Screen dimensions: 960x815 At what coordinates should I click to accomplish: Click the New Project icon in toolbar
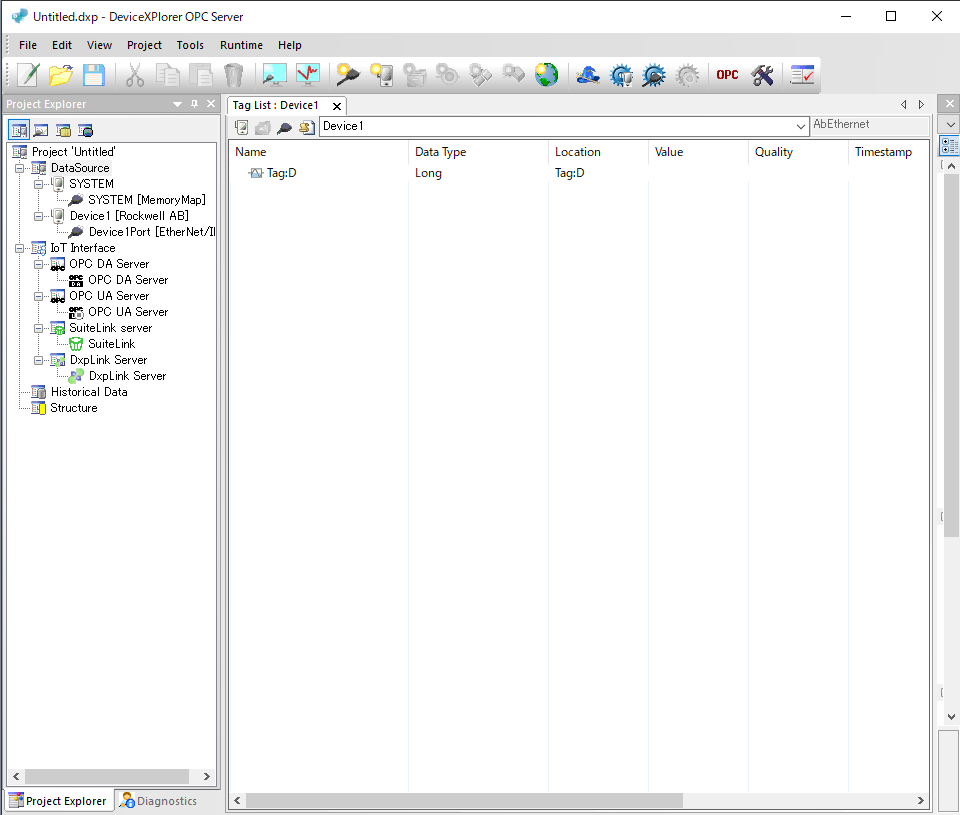[x=29, y=75]
